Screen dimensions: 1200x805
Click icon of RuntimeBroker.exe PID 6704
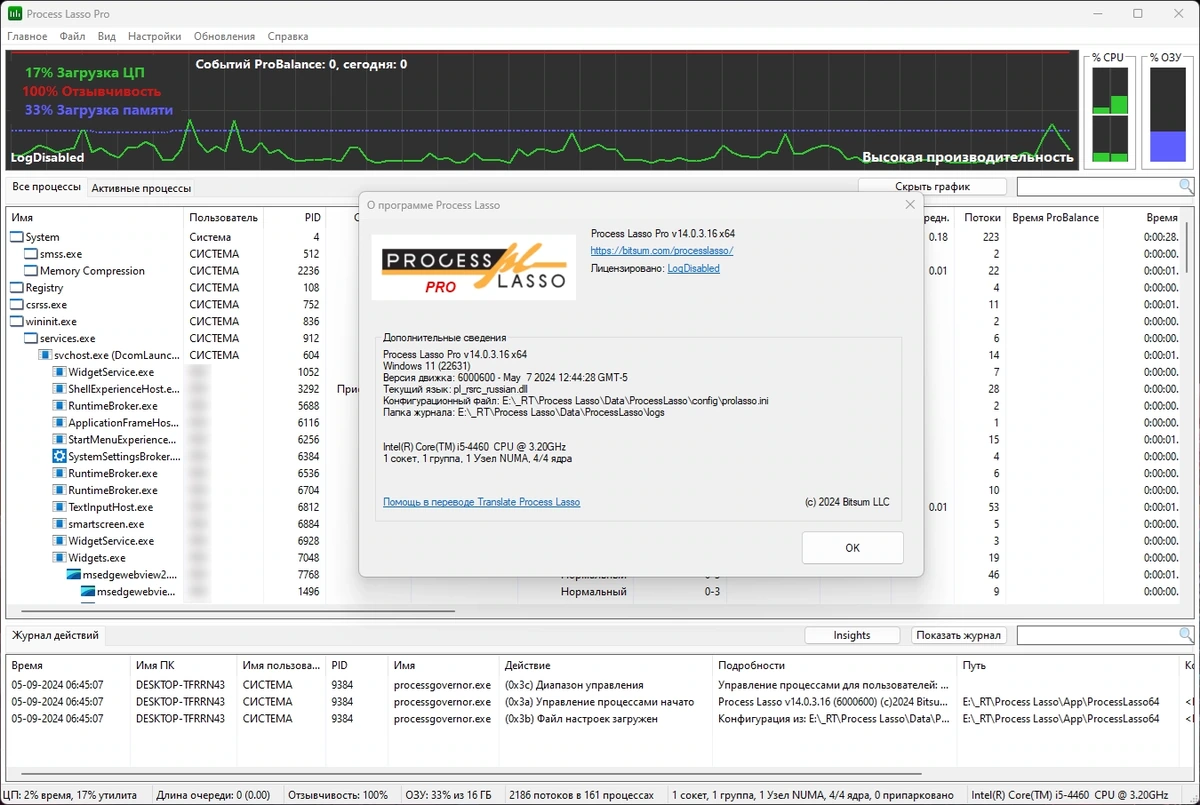point(59,490)
